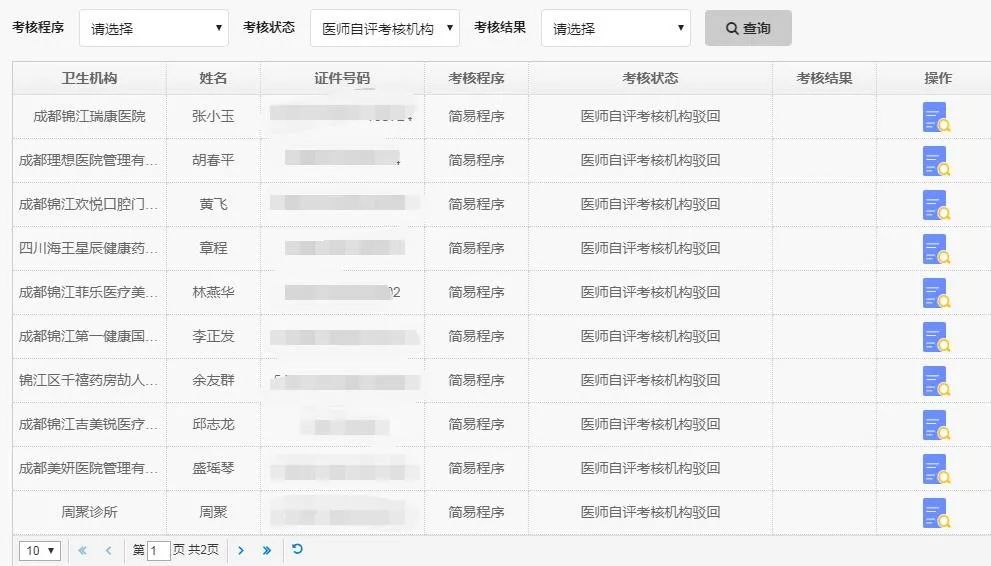The height and width of the screenshot is (566, 991).
Task: Expand the 考核程序 dropdown filter
Action: point(154,28)
